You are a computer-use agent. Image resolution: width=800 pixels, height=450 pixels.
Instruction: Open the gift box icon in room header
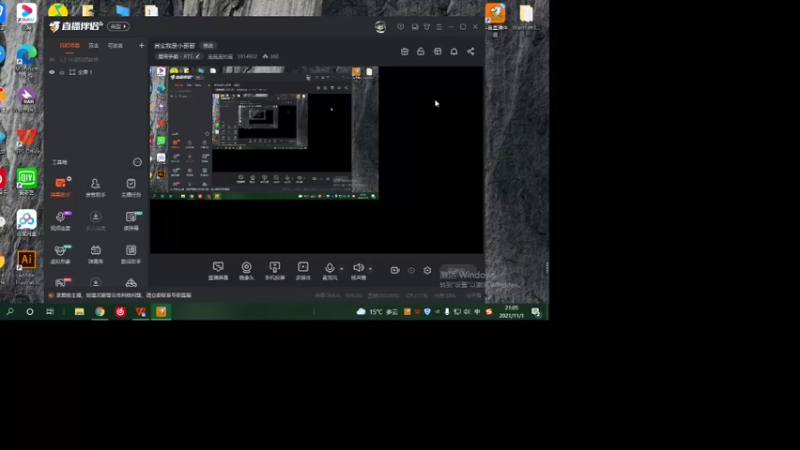tap(405, 52)
